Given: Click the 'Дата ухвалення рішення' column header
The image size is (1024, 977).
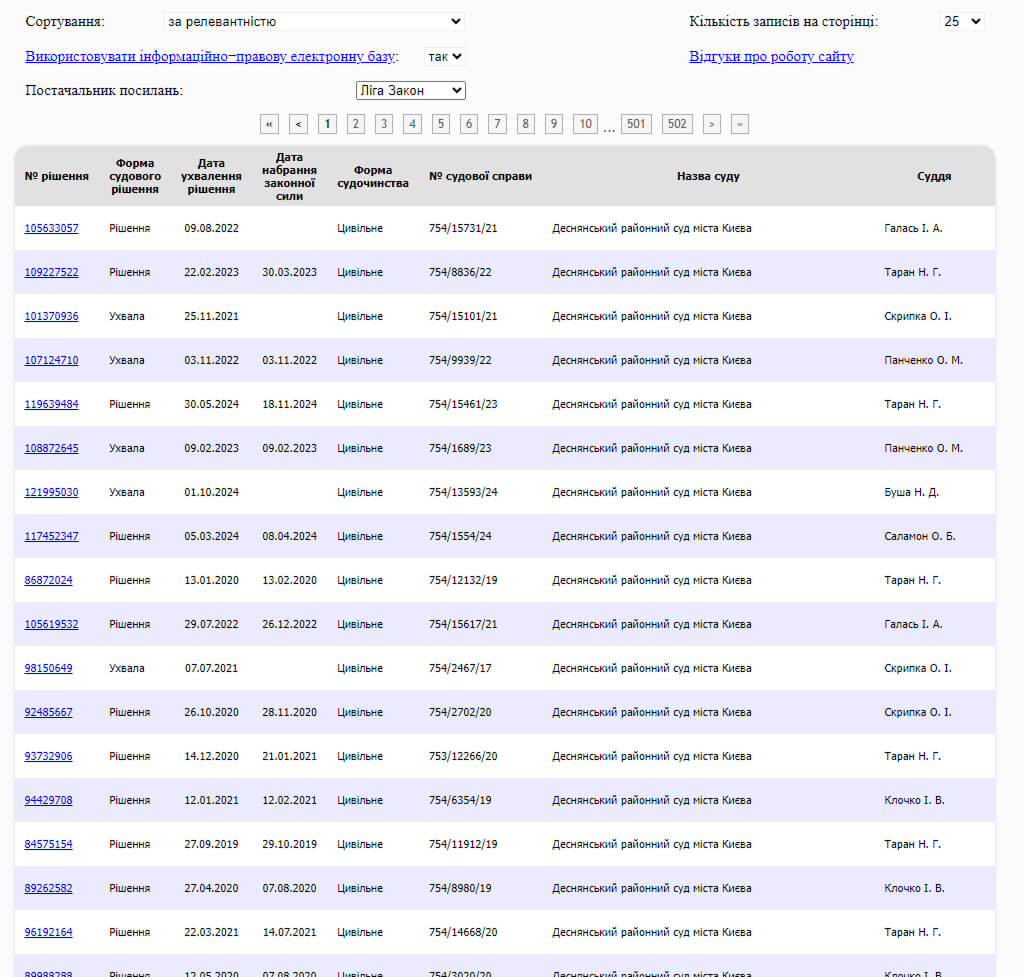Looking at the screenshot, I should tap(212, 176).
